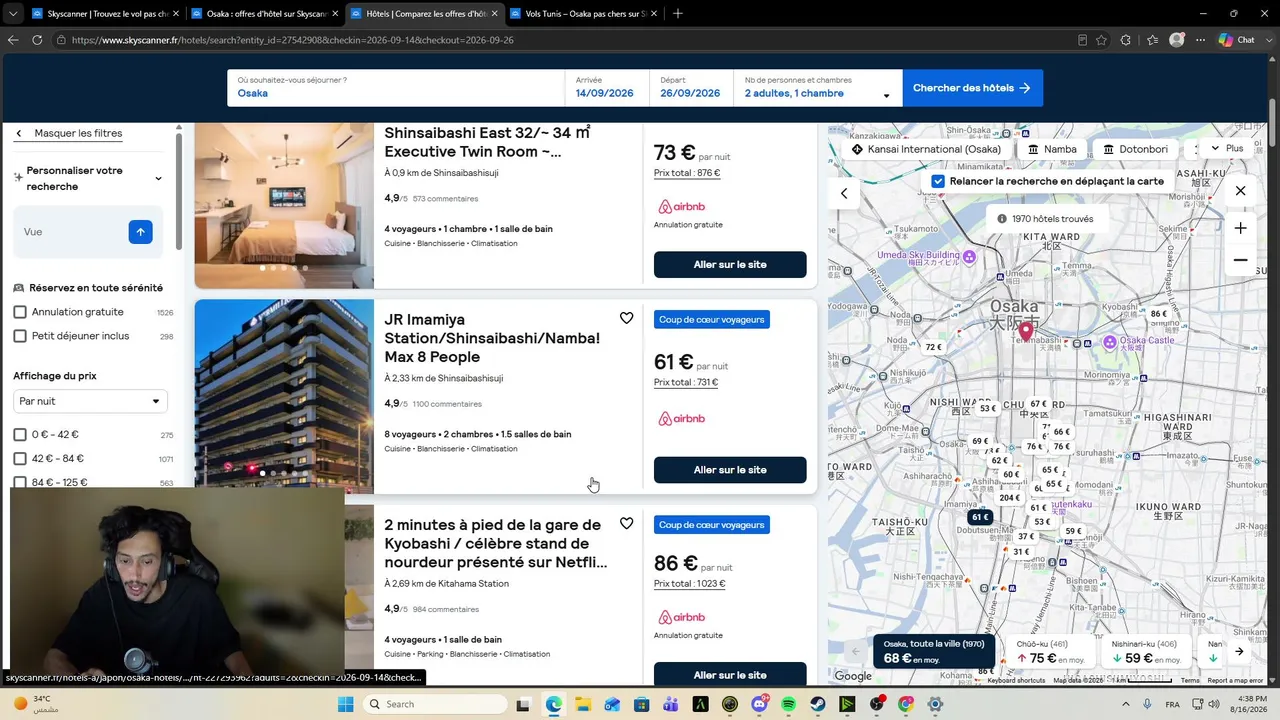The height and width of the screenshot is (720, 1280).
Task: Check the 42 € - 84 € price range
Action: (x=20, y=458)
